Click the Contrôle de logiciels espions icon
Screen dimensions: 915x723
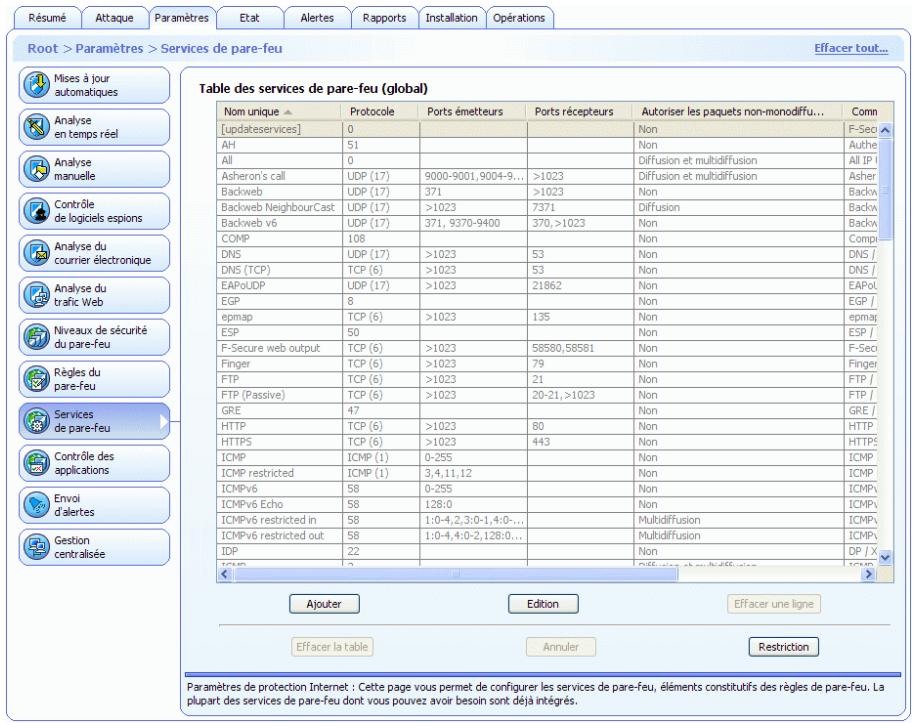36,211
